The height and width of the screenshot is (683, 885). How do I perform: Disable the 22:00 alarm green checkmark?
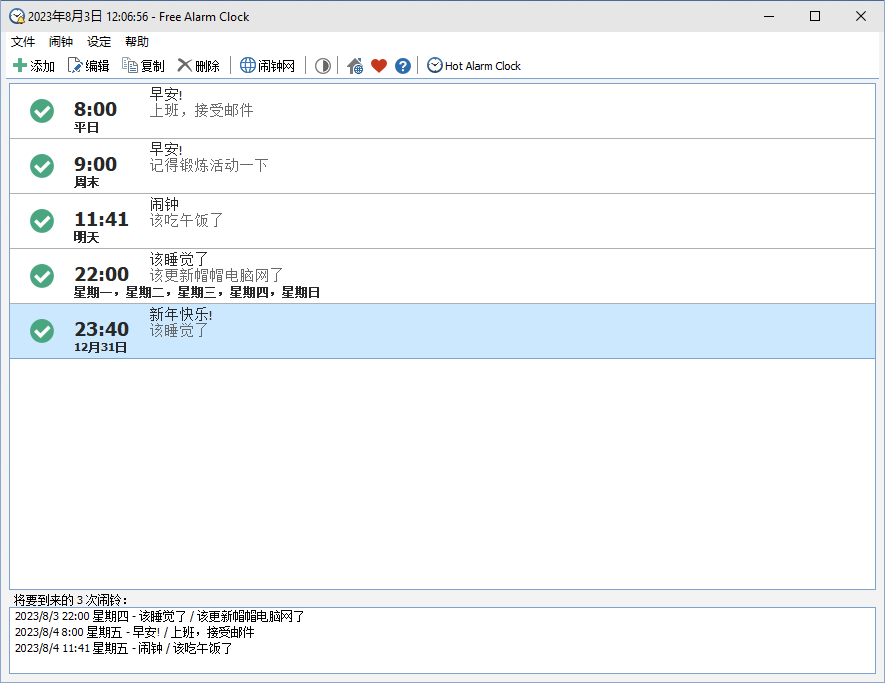click(x=42, y=276)
